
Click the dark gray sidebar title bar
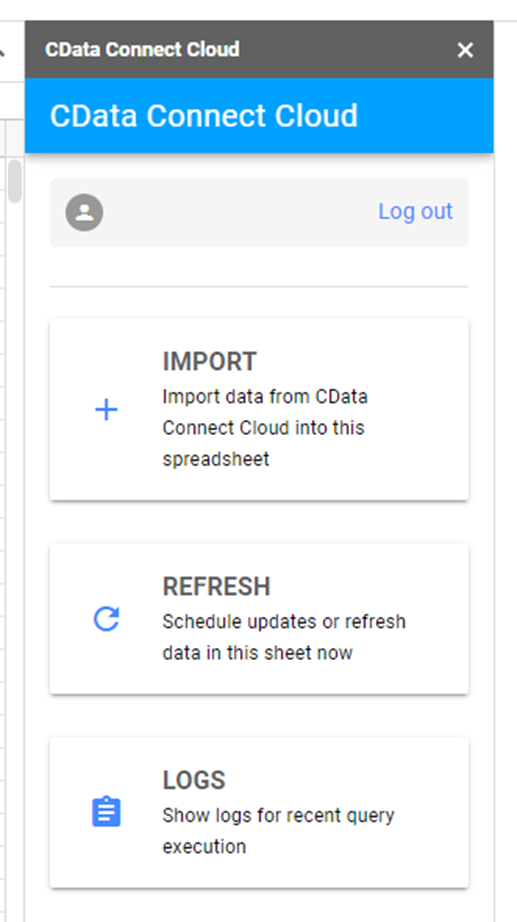(x=259, y=49)
